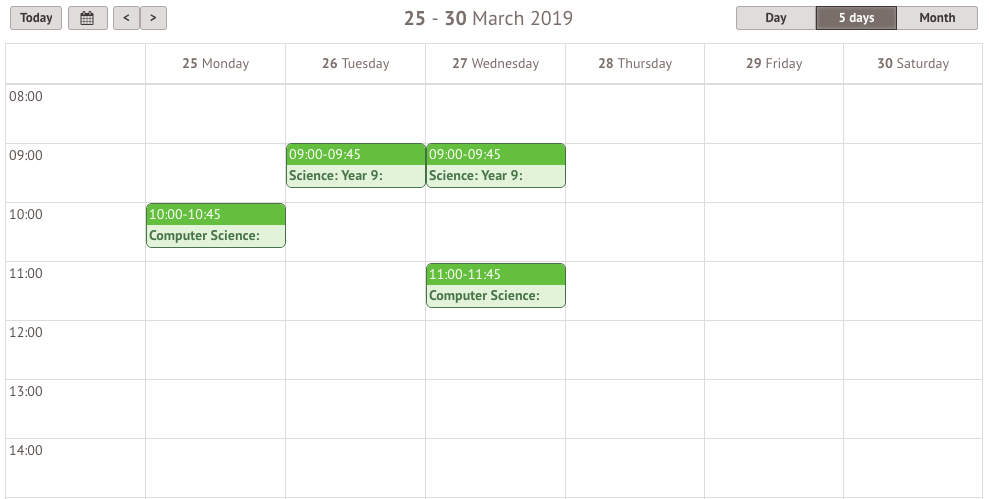The image size is (989, 499).
Task: Click the 28 Thursday column header
Action: pyautogui.click(x=635, y=63)
